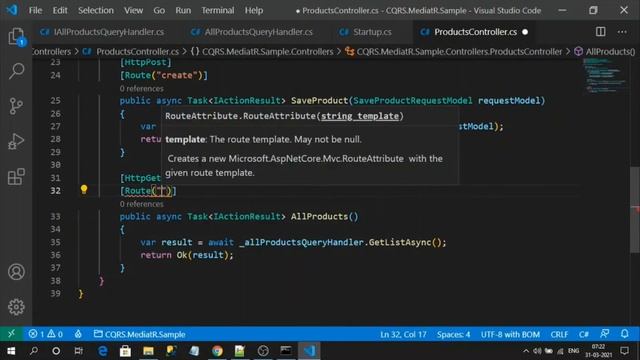Open the Run and Debug view
This screenshot has width=640, height=360.
16,141
